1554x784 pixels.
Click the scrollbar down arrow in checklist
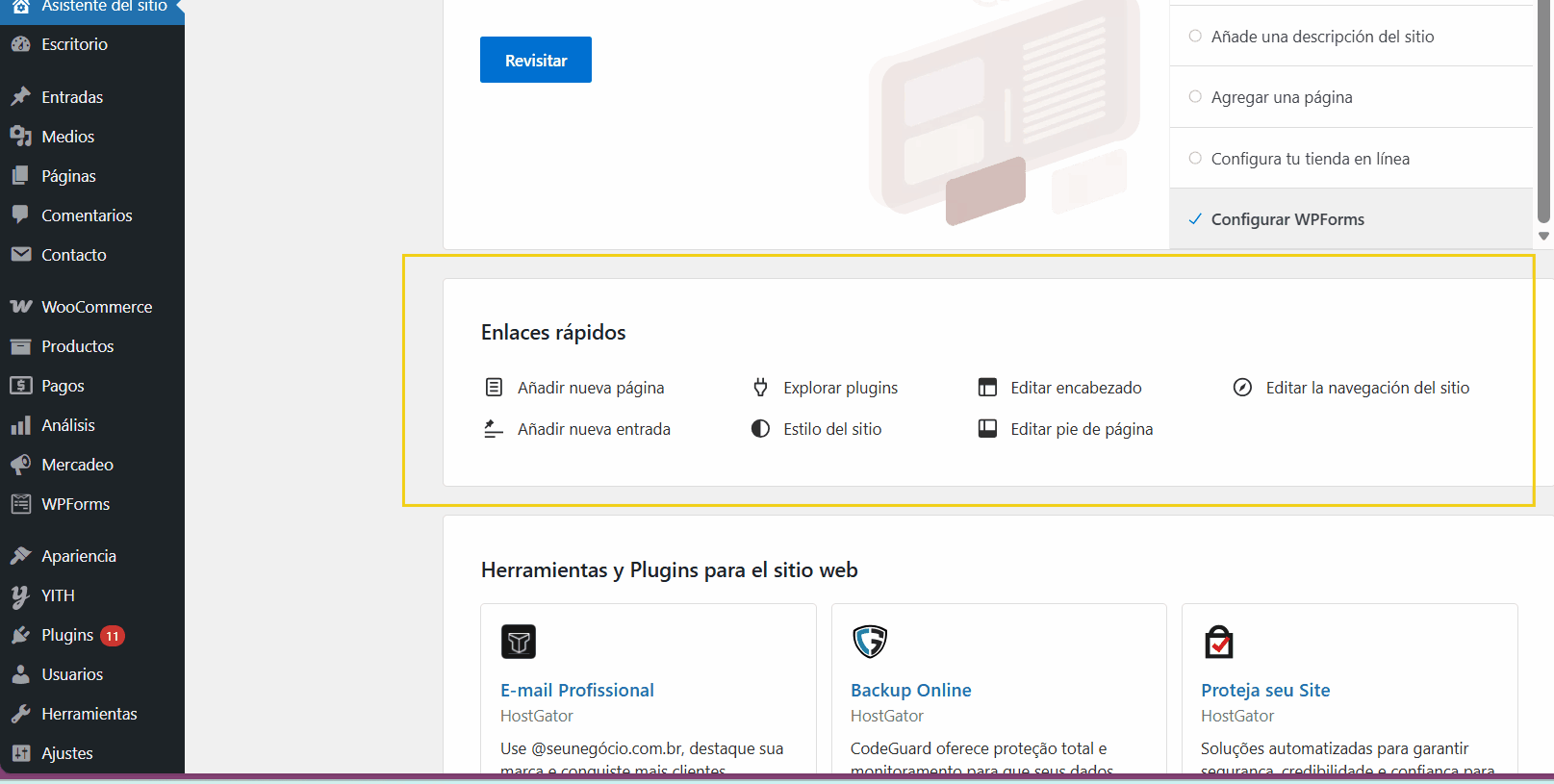click(x=1543, y=236)
